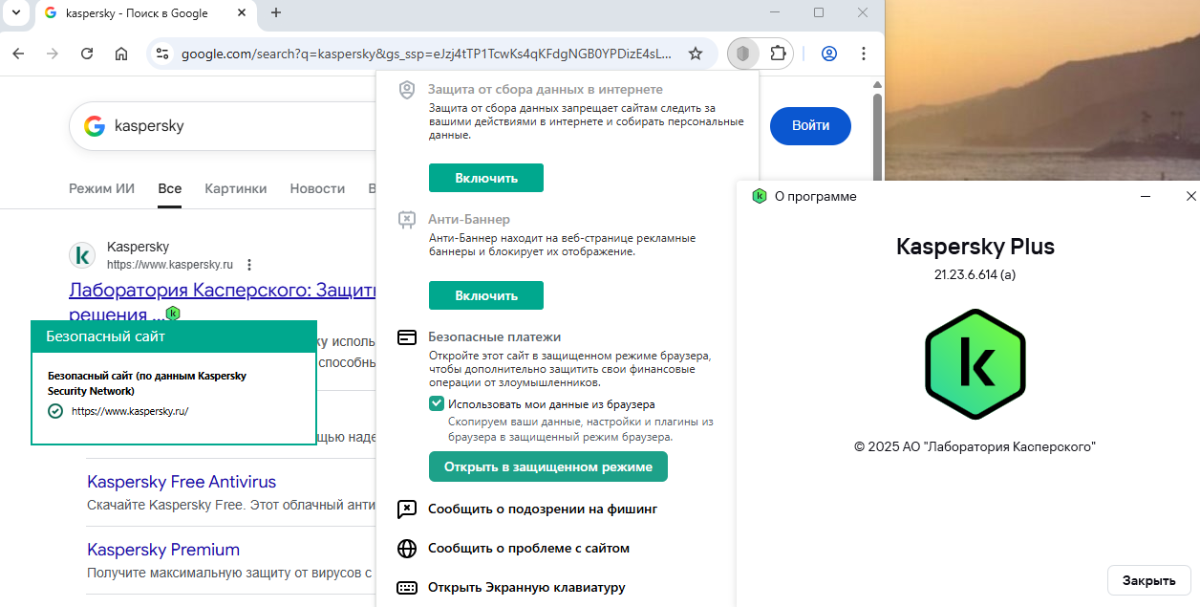Image resolution: width=1200 pixels, height=607 pixels.
Task: View site information icon in address bar
Action: 162,54
